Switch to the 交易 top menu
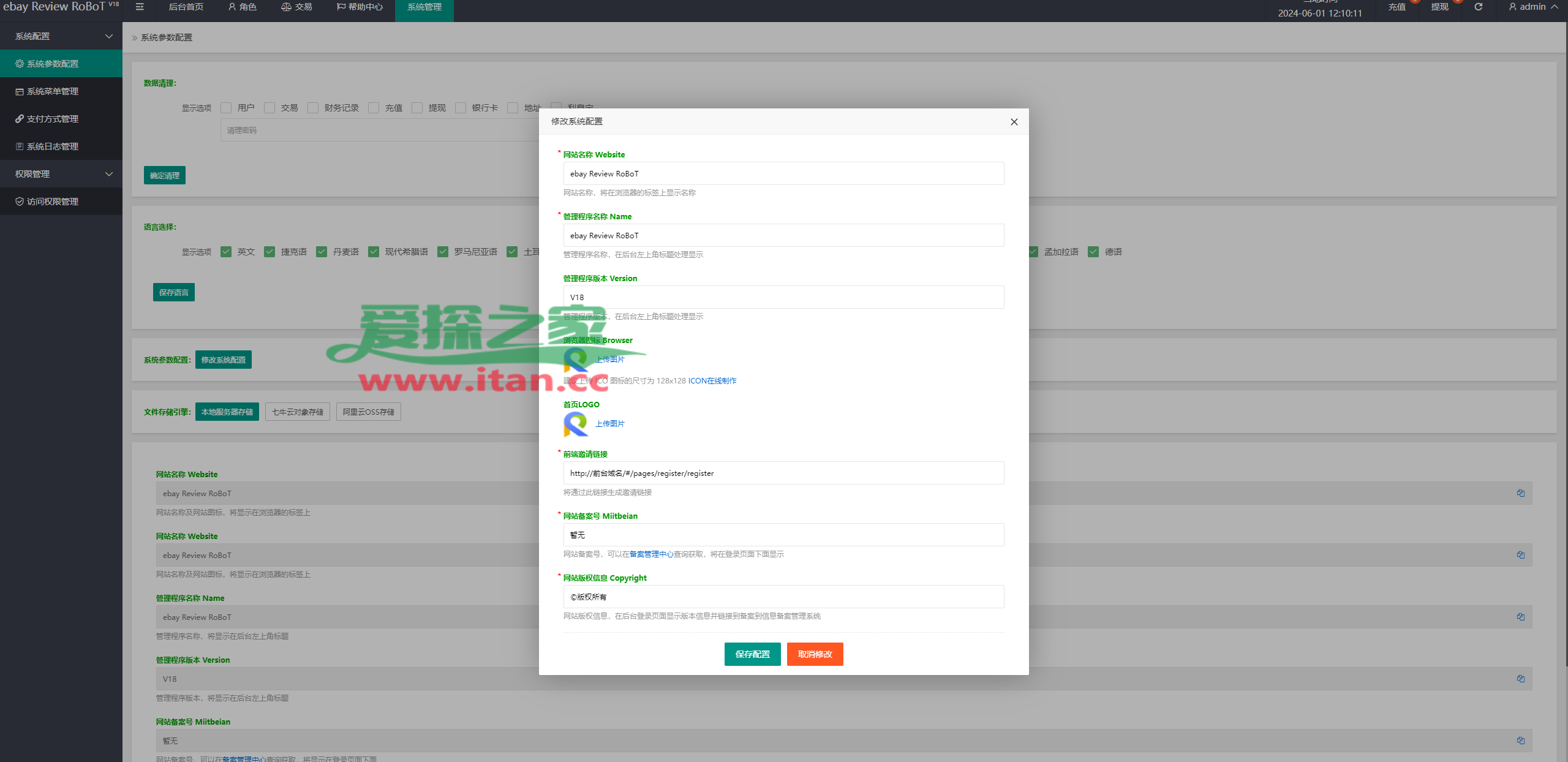 coord(296,7)
